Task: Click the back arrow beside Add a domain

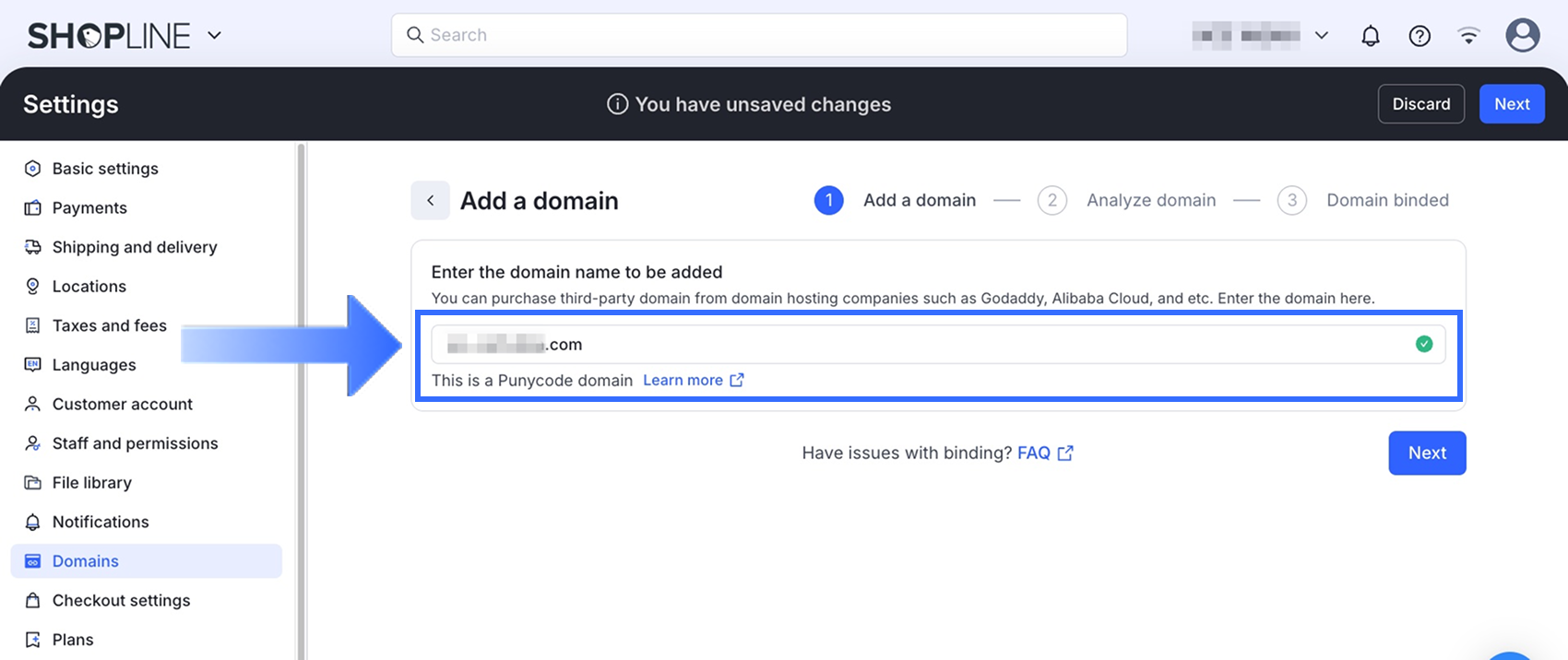Action: point(430,200)
